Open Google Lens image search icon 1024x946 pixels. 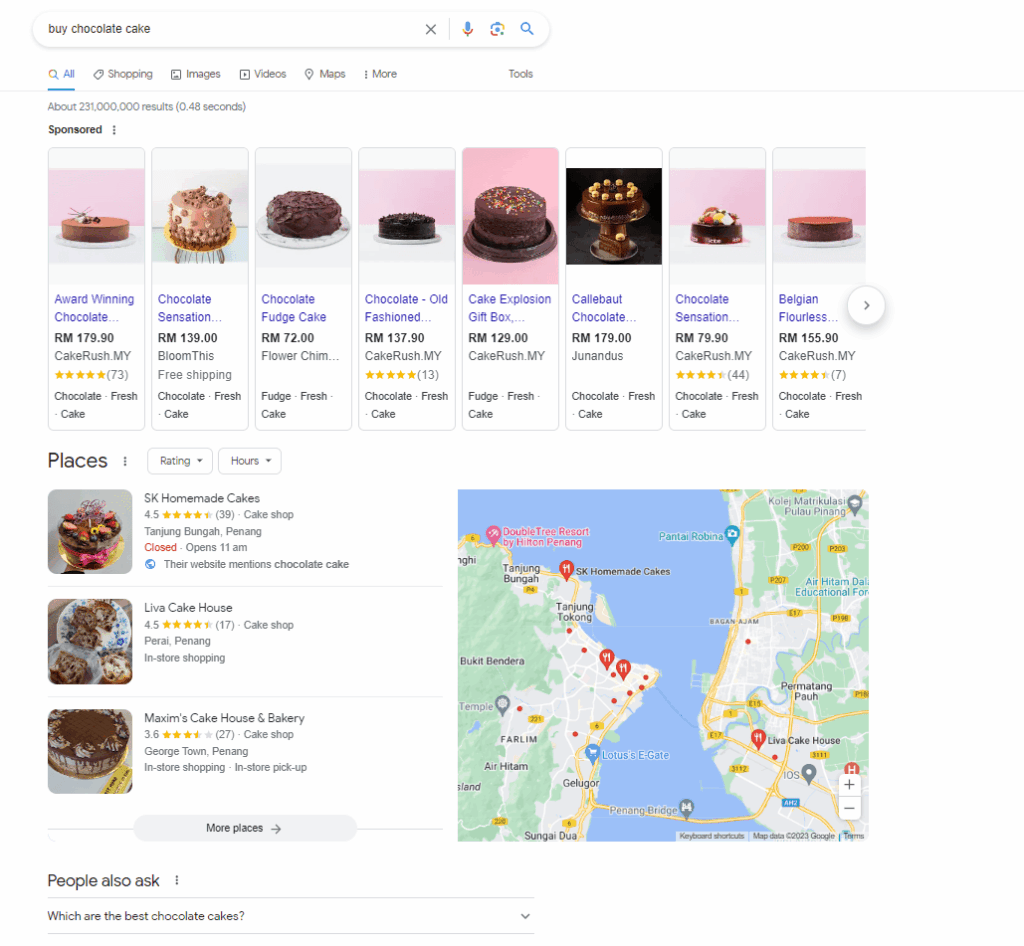tap(497, 29)
